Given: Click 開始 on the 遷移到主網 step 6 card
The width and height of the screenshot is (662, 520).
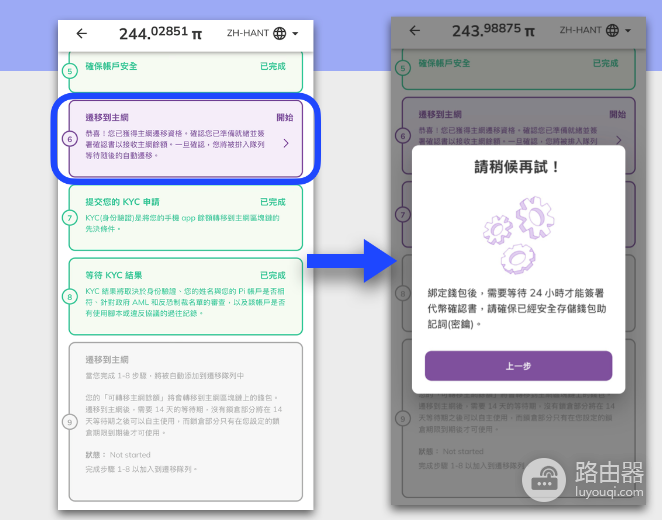Looking at the screenshot, I should tap(285, 117).
